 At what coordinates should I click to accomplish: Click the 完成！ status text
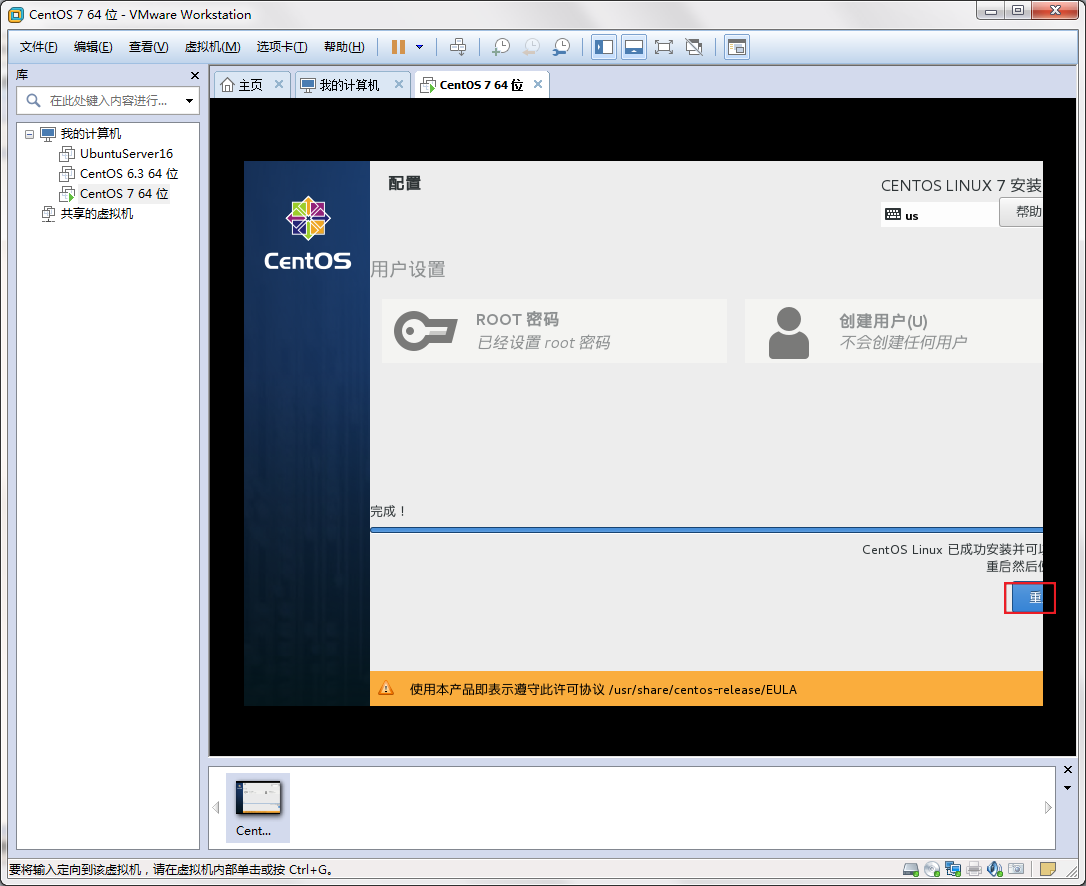tap(388, 511)
